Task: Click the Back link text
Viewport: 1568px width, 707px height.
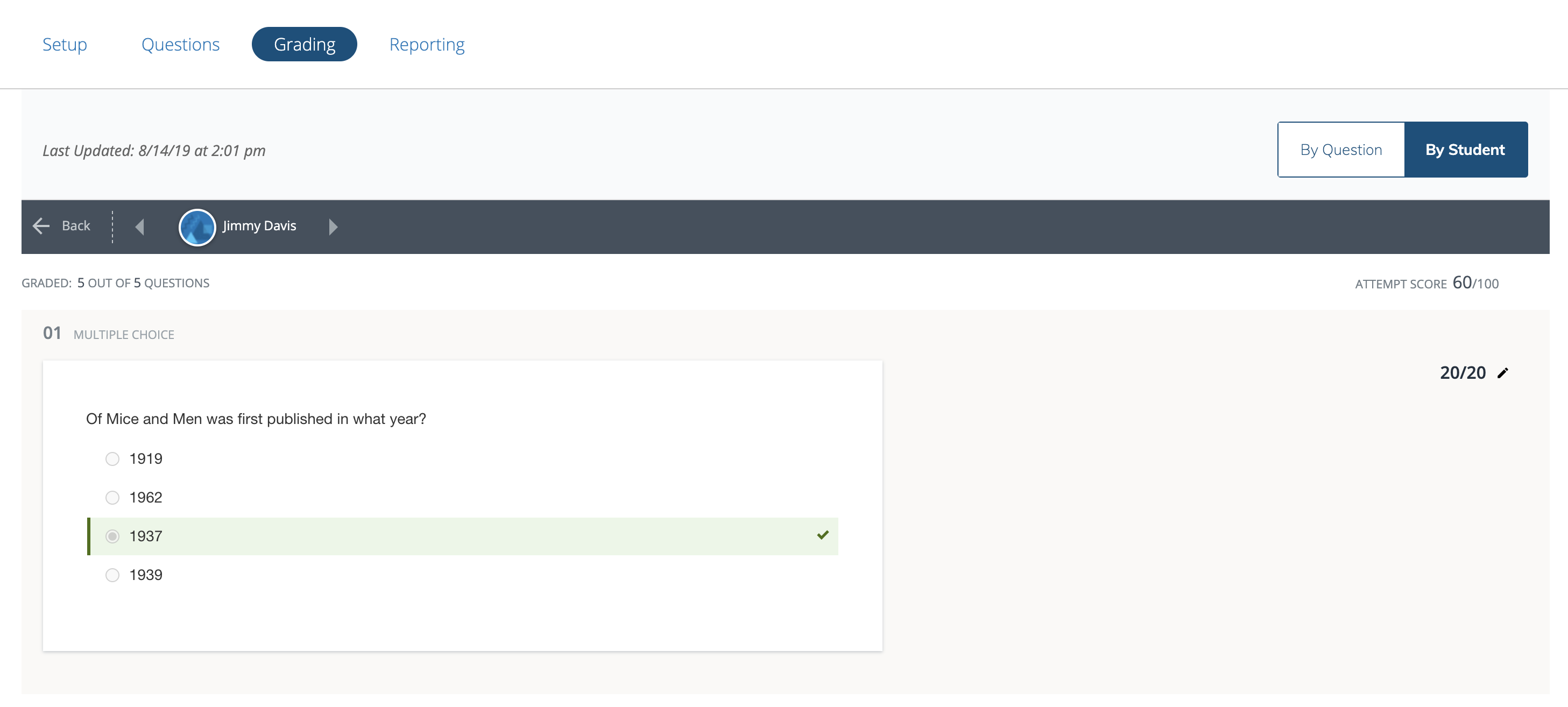Action: [76, 226]
